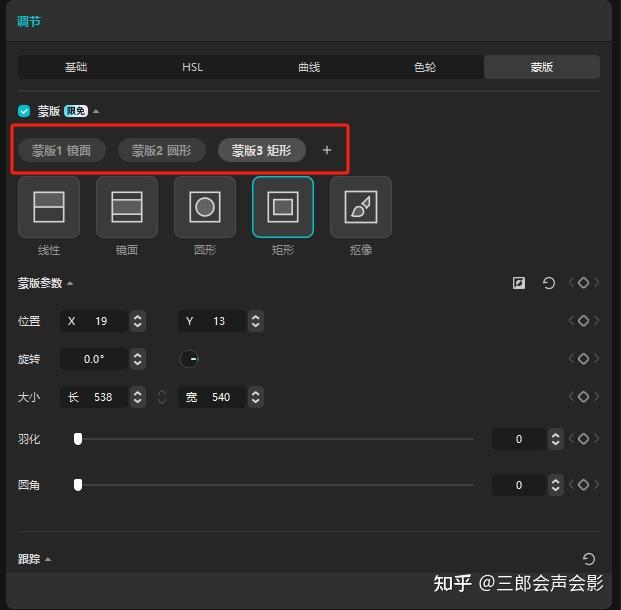Click the rotation field showing 0.0°
This screenshot has width=621, height=610.
click(x=94, y=359)
